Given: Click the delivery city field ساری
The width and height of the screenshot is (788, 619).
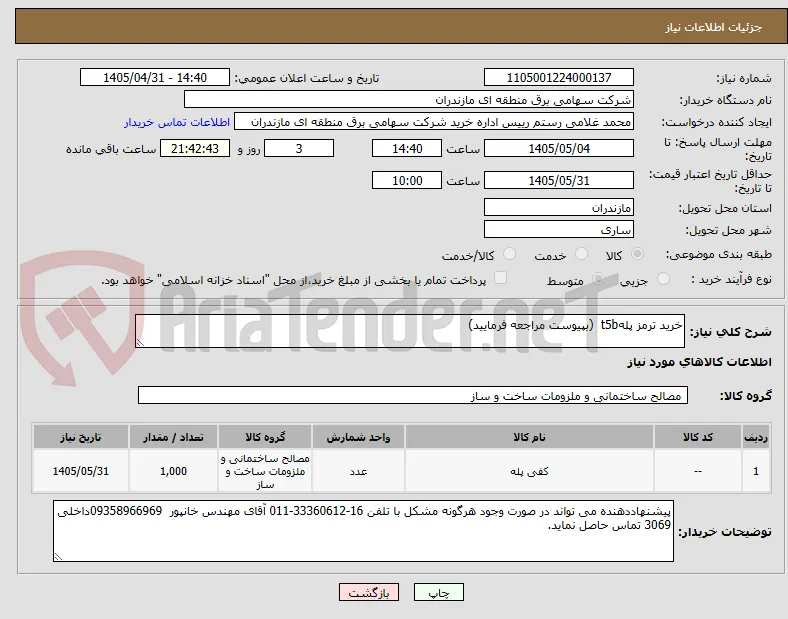Looking at the screenshot, I should point(559,229).
